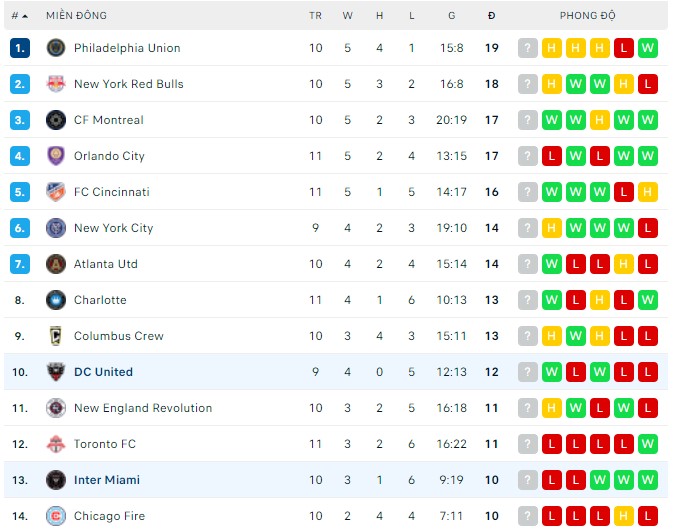Sort standings by the Đ points column
678x532 pixels.
[x=491, y=16]
